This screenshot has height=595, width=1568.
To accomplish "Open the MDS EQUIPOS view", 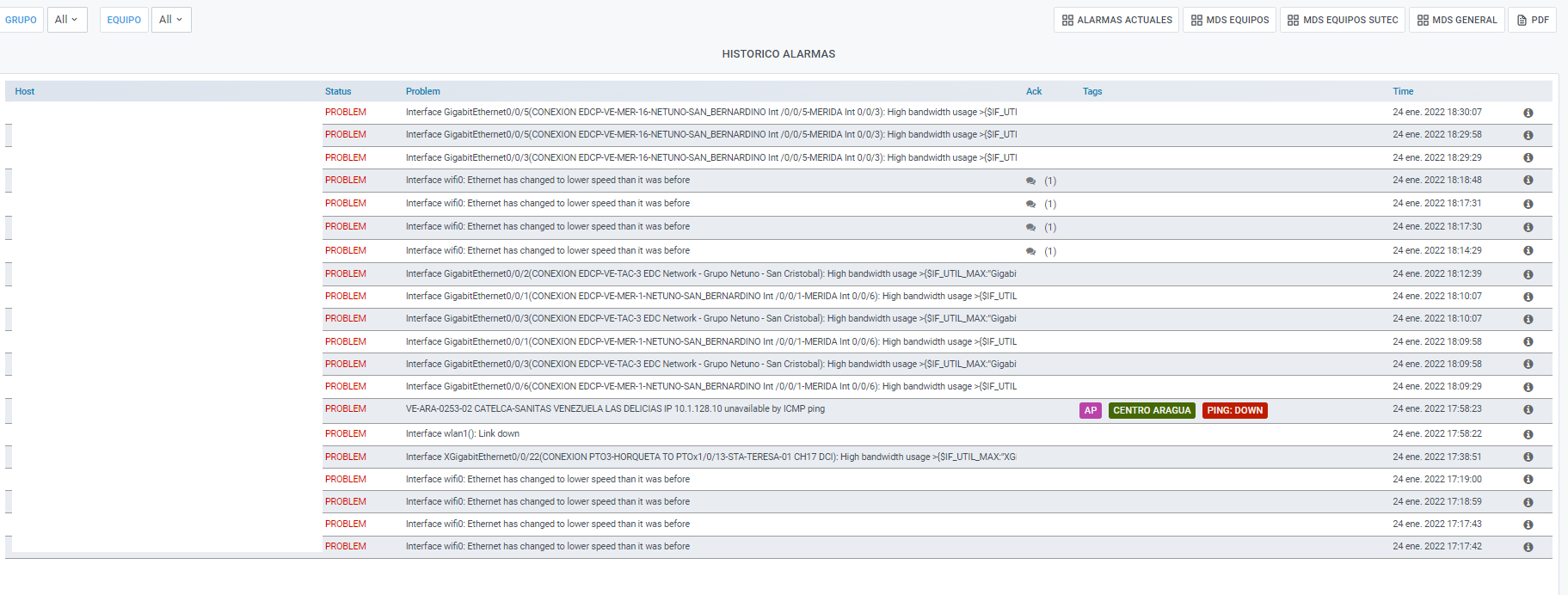I will coord(1229,20).
